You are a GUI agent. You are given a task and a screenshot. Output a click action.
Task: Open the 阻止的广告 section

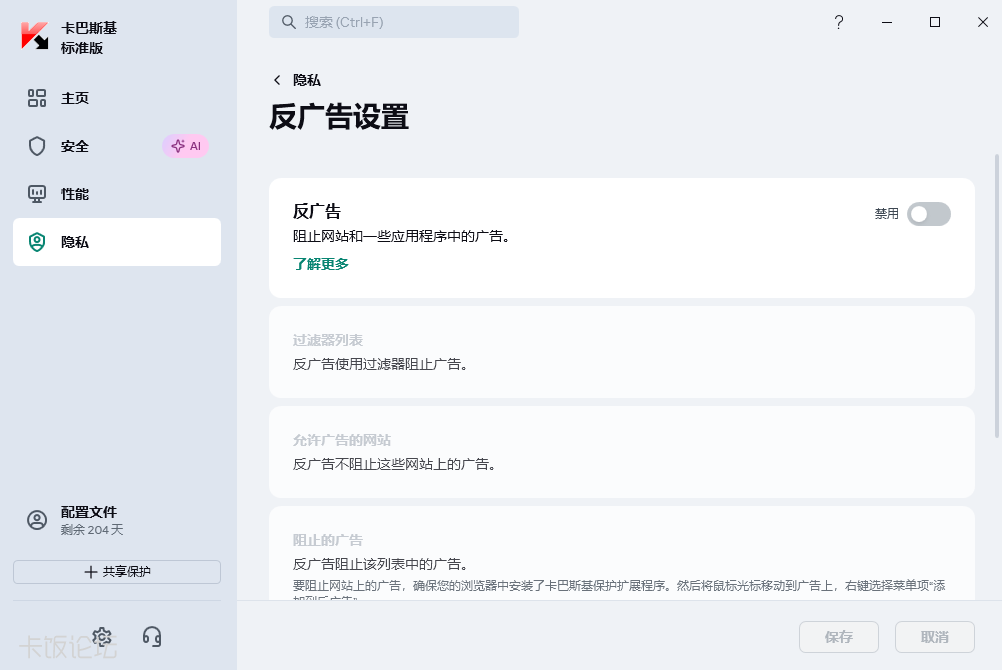[622, 554]
